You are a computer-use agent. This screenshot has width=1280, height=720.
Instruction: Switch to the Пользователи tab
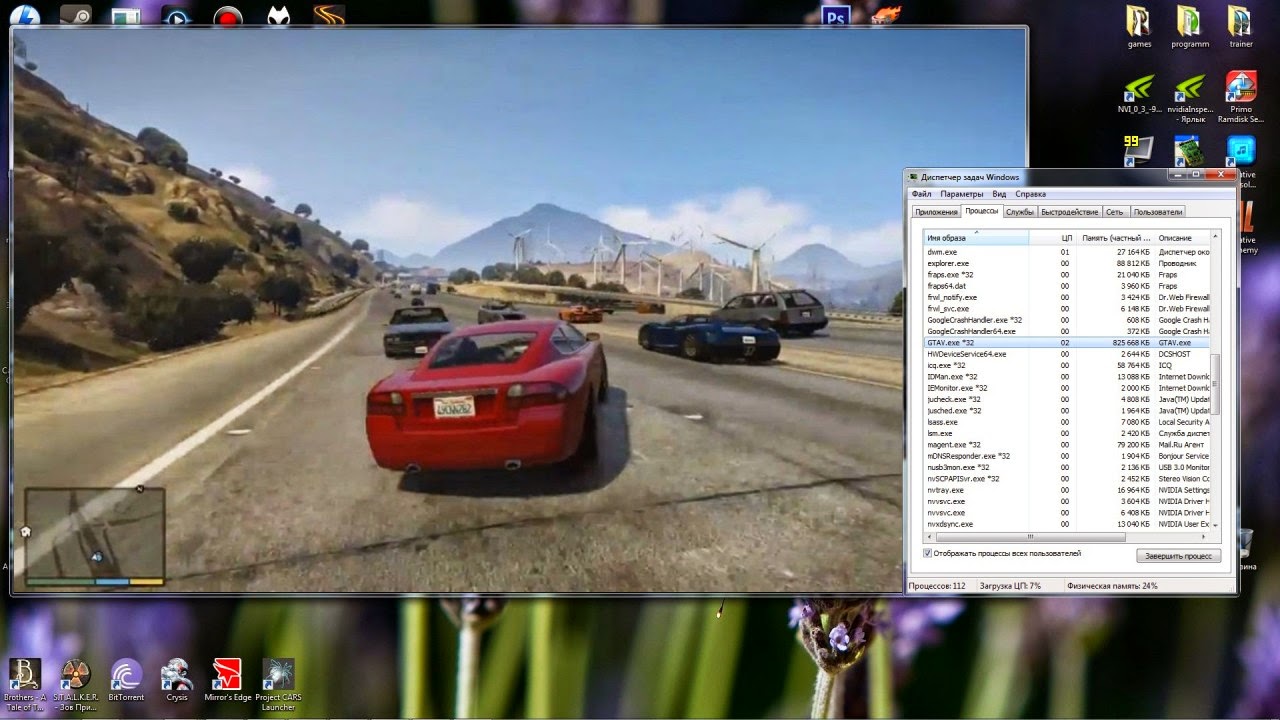(1157, 212)
